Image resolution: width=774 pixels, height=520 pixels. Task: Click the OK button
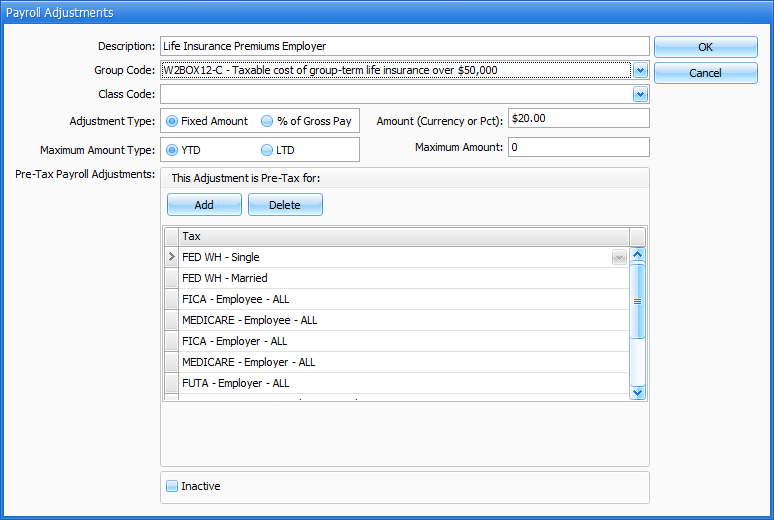tap(705, 47)
